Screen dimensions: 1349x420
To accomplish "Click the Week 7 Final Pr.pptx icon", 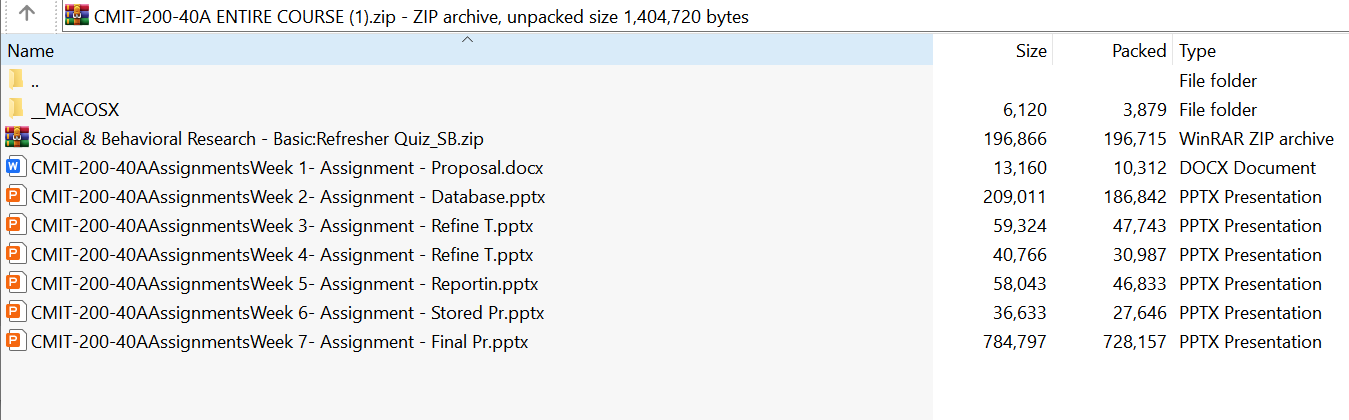I will coord(16,341).
